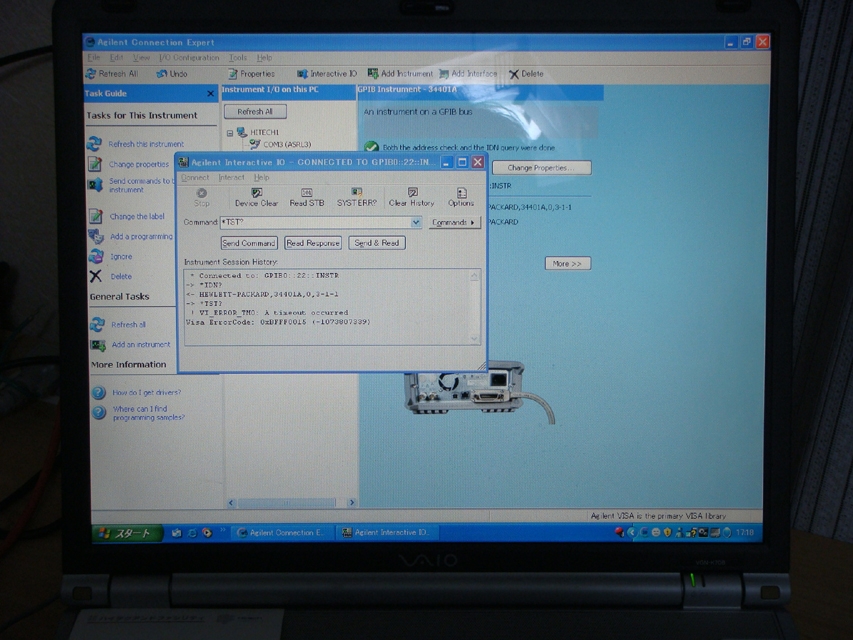Click the Add an instrument link
The height and width of the screenshot is (640, 853).
(141, 344)
